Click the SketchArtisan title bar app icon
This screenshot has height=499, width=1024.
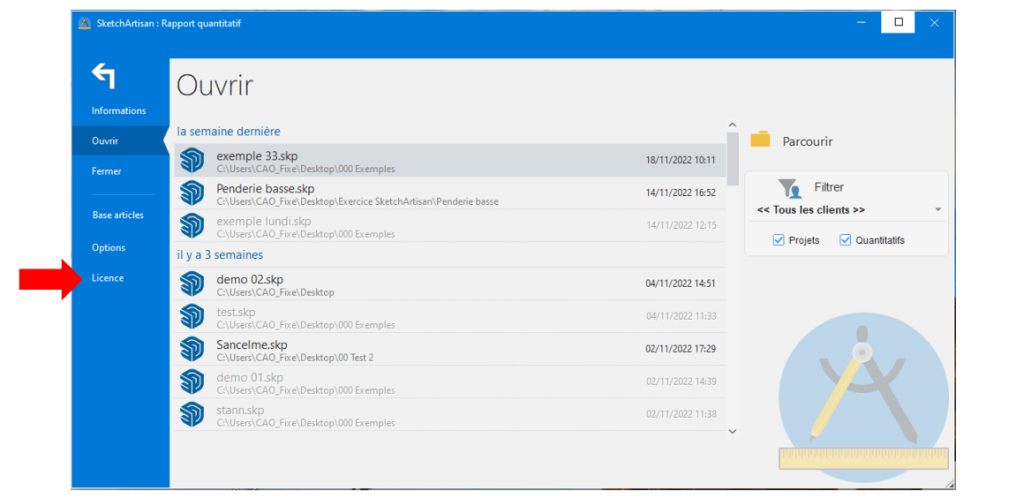[x=84, y=23]
